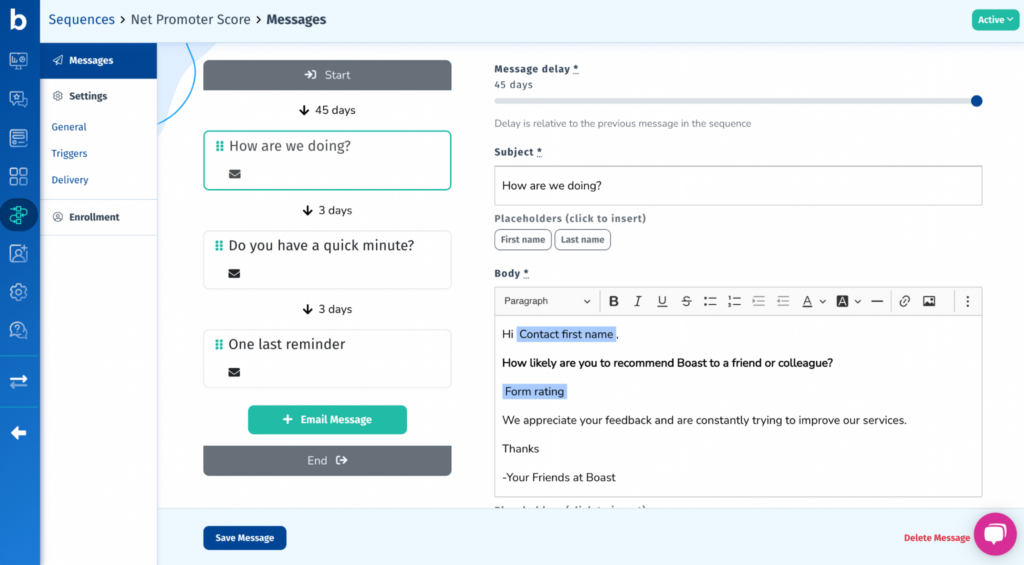The height and width of the screenshot is (565, 1024).
Task: Click into the Subject input field
Action: coord(738,186)
